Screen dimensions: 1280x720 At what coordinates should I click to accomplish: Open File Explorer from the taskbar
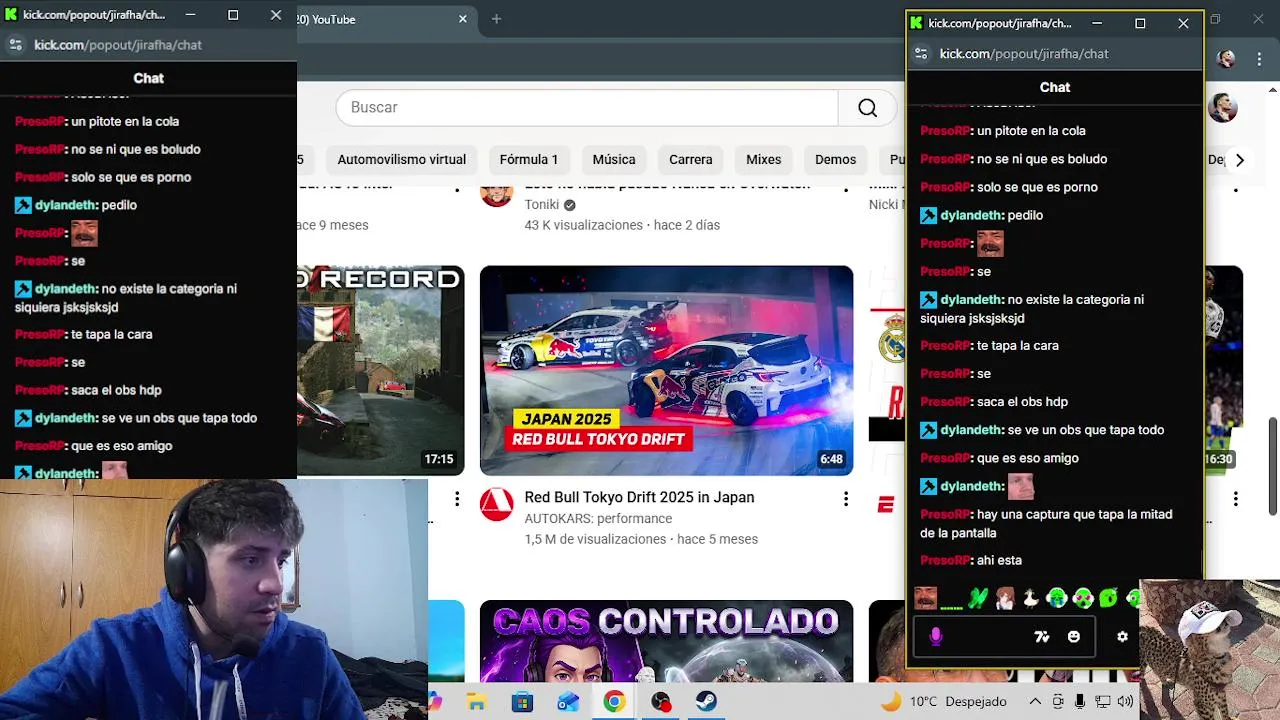point(476,702)
